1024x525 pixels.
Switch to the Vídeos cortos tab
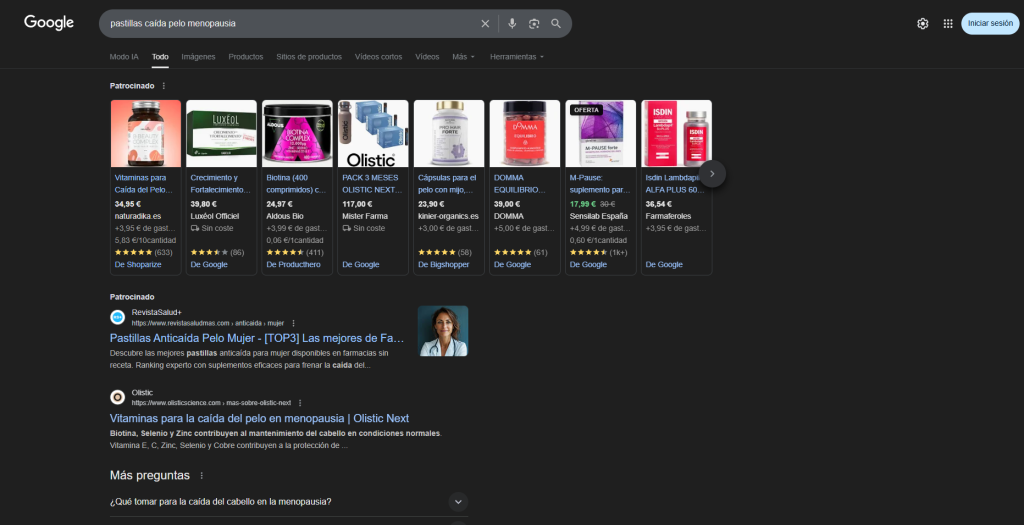[378, 57]
